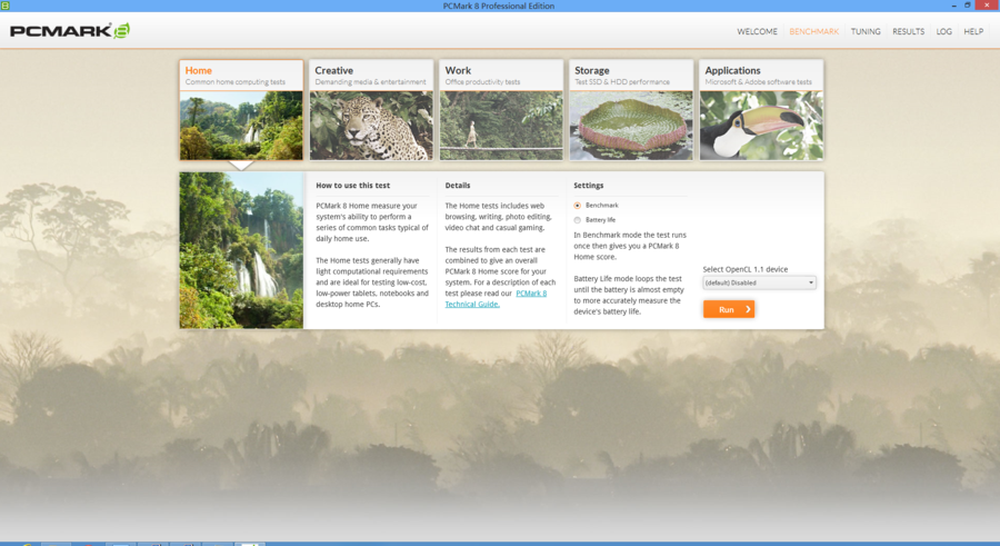Click 'Office productivity tests' subtitle
The height and width of the screenshot is (546, 1000).
pos(483,82)
